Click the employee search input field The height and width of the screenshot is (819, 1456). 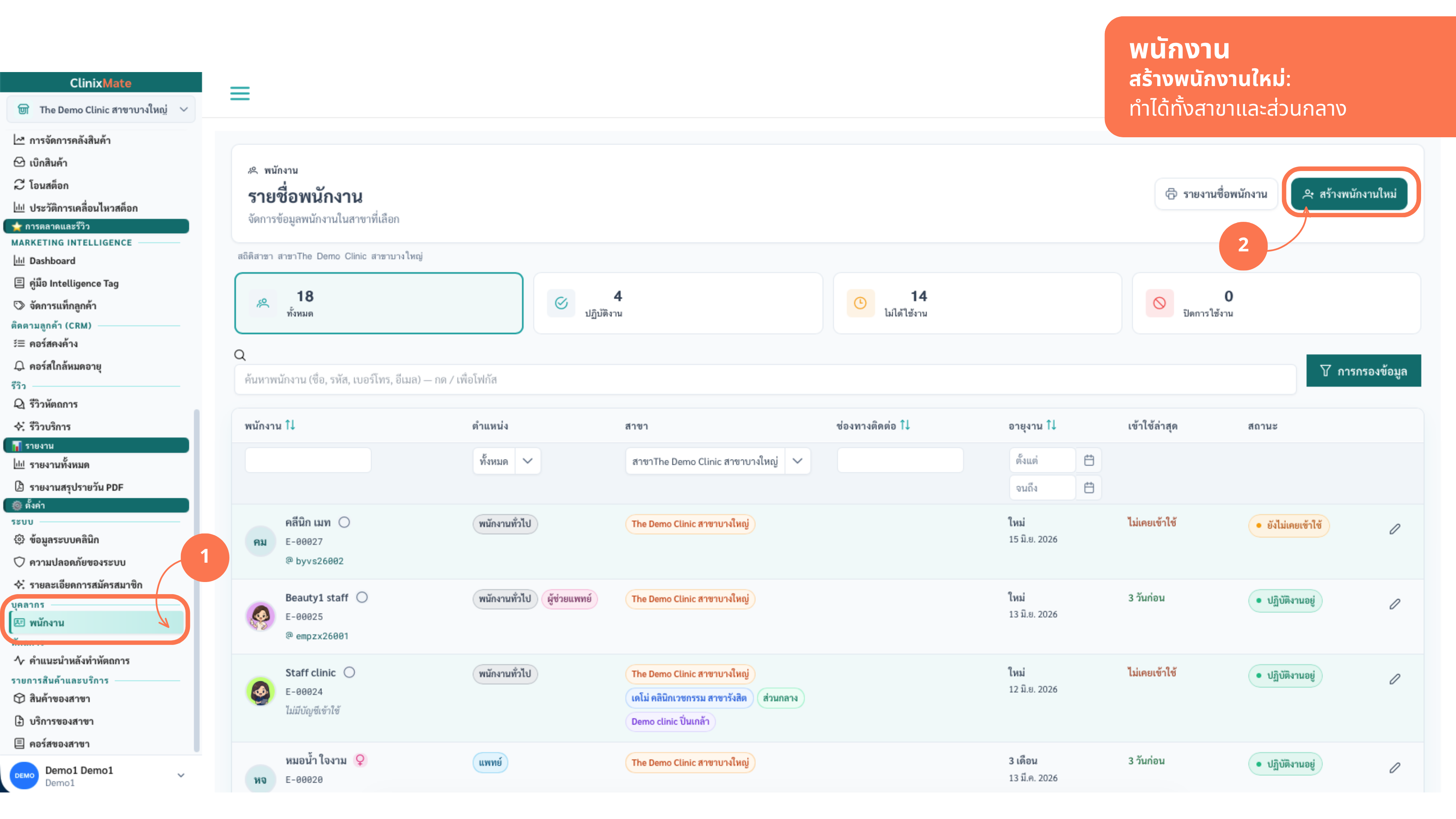pyautogui.click(x=765, y=380)
